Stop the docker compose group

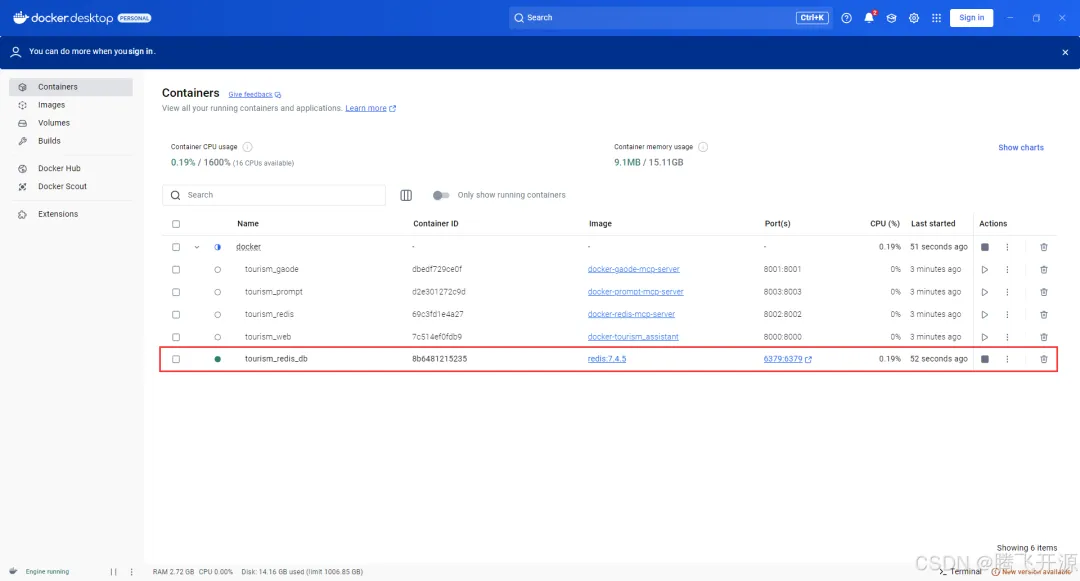(x=985, y=247)
